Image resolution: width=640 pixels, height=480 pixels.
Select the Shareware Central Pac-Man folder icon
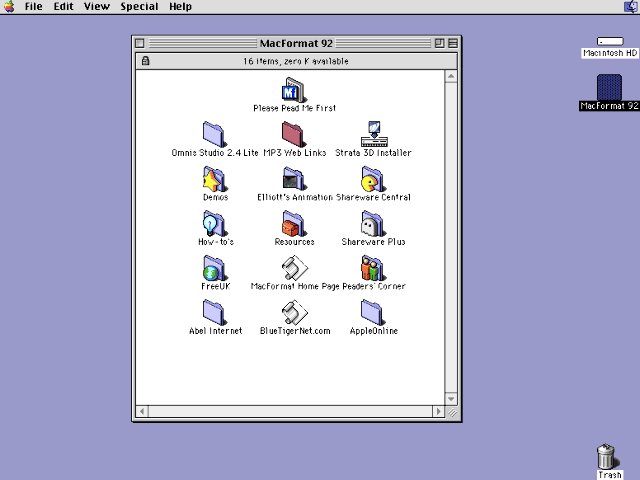tap(373, 179)
